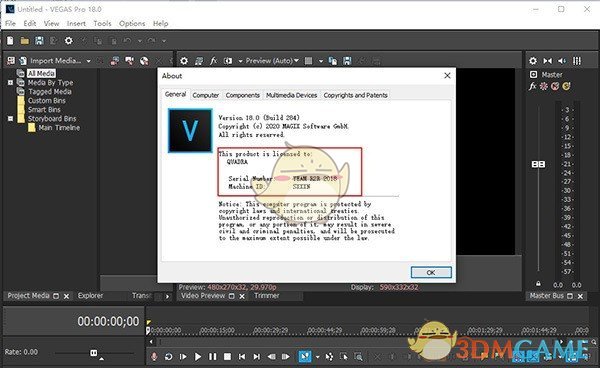Click the Get Media from Web globe icon

pos(144,60)
